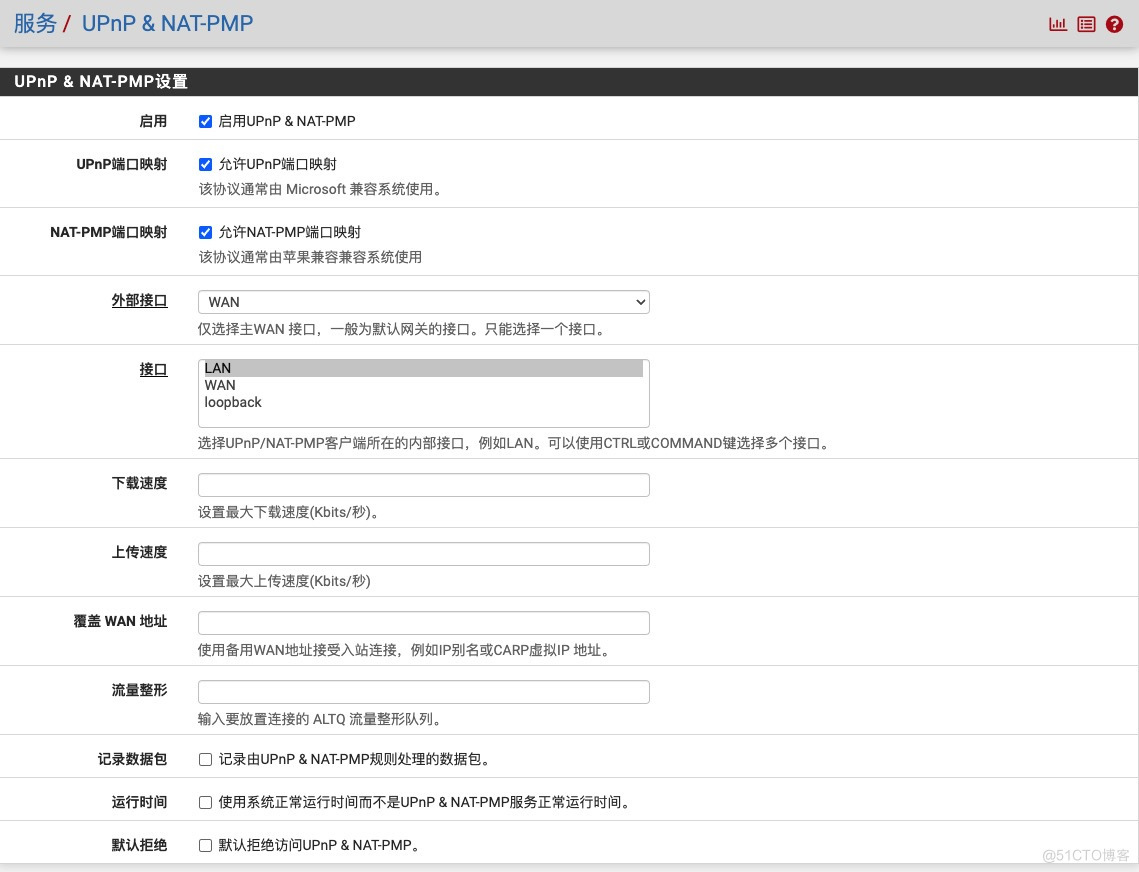The width and height of the screenshot is (1139, 872).
Task: Enable 默认拒绝访问UPnP & NAT-PMP checkbox
Action: click(x=206, y=845)
